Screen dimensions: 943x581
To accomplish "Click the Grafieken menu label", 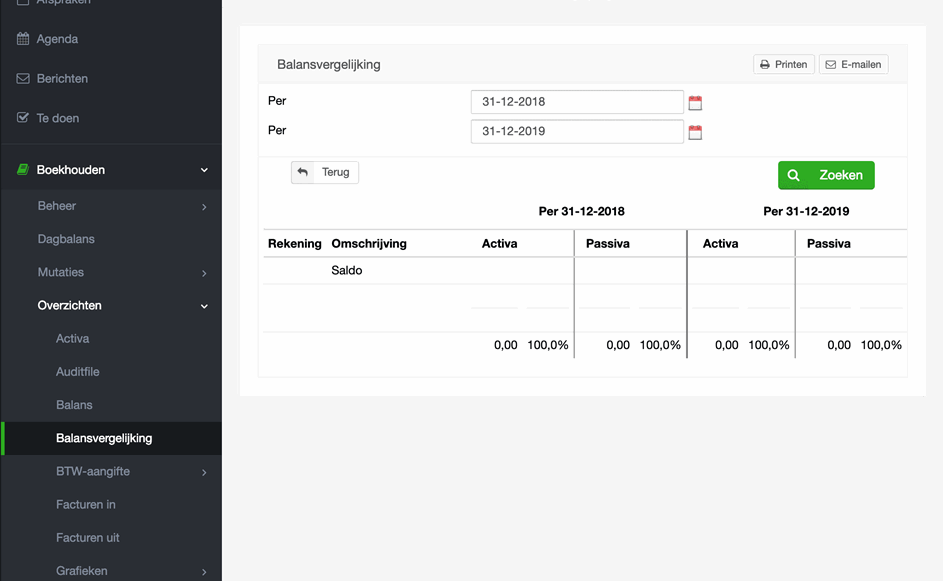I will coord(82,571).
